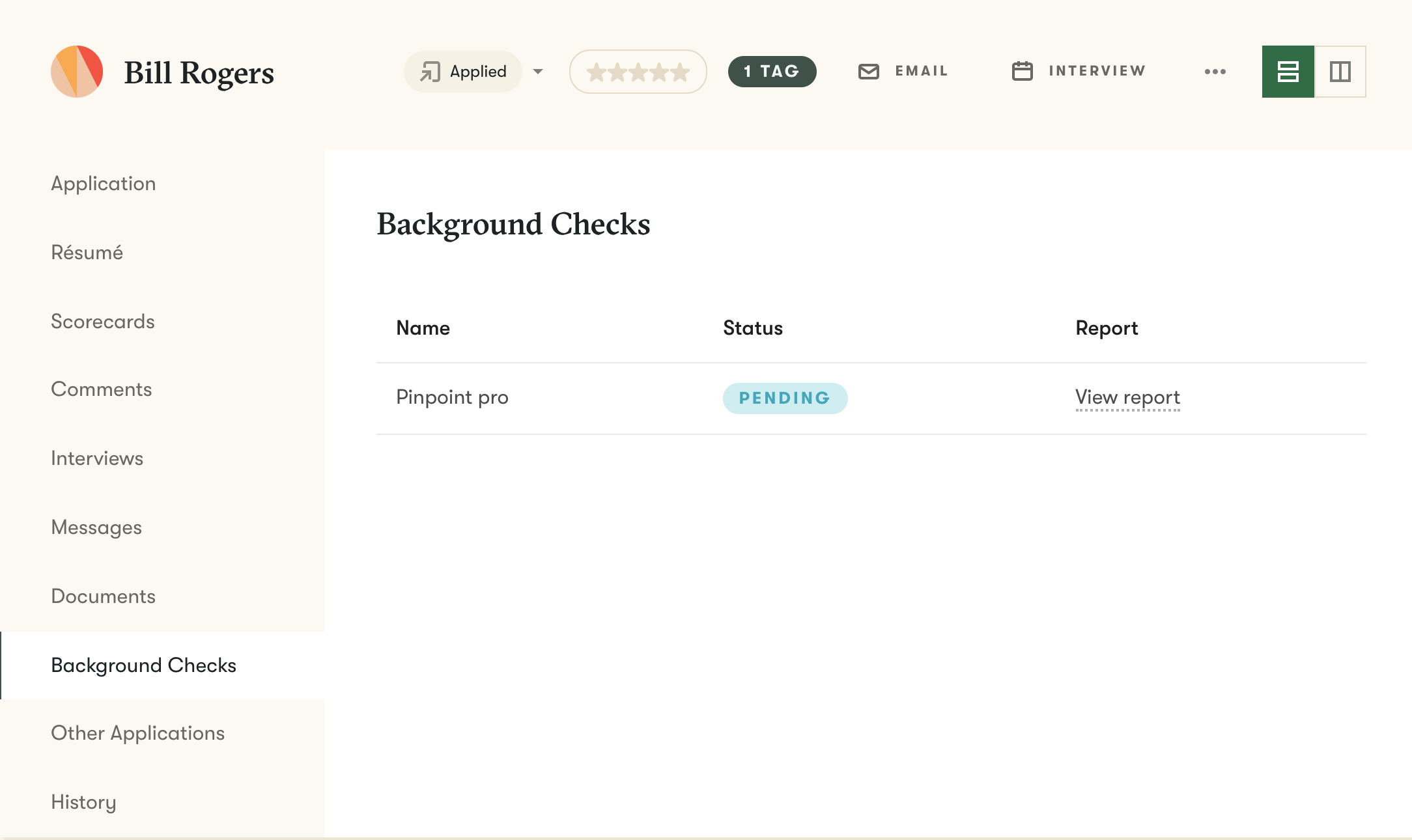The image size is (1412, 840).
Task: Switch to the split columns view
Action: pos(1340,72)
